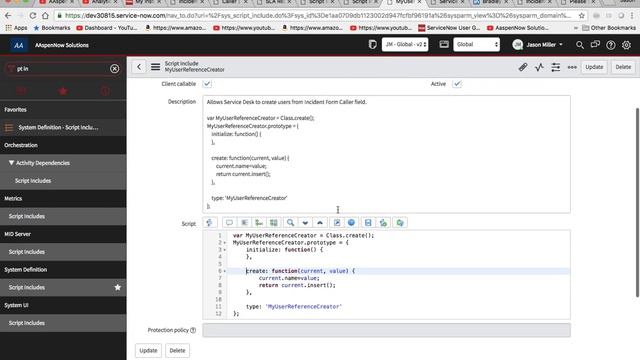The height and width of the screenshot is (360, 640).
Task: Click the Update button in form header
Action: coord(594,67)
